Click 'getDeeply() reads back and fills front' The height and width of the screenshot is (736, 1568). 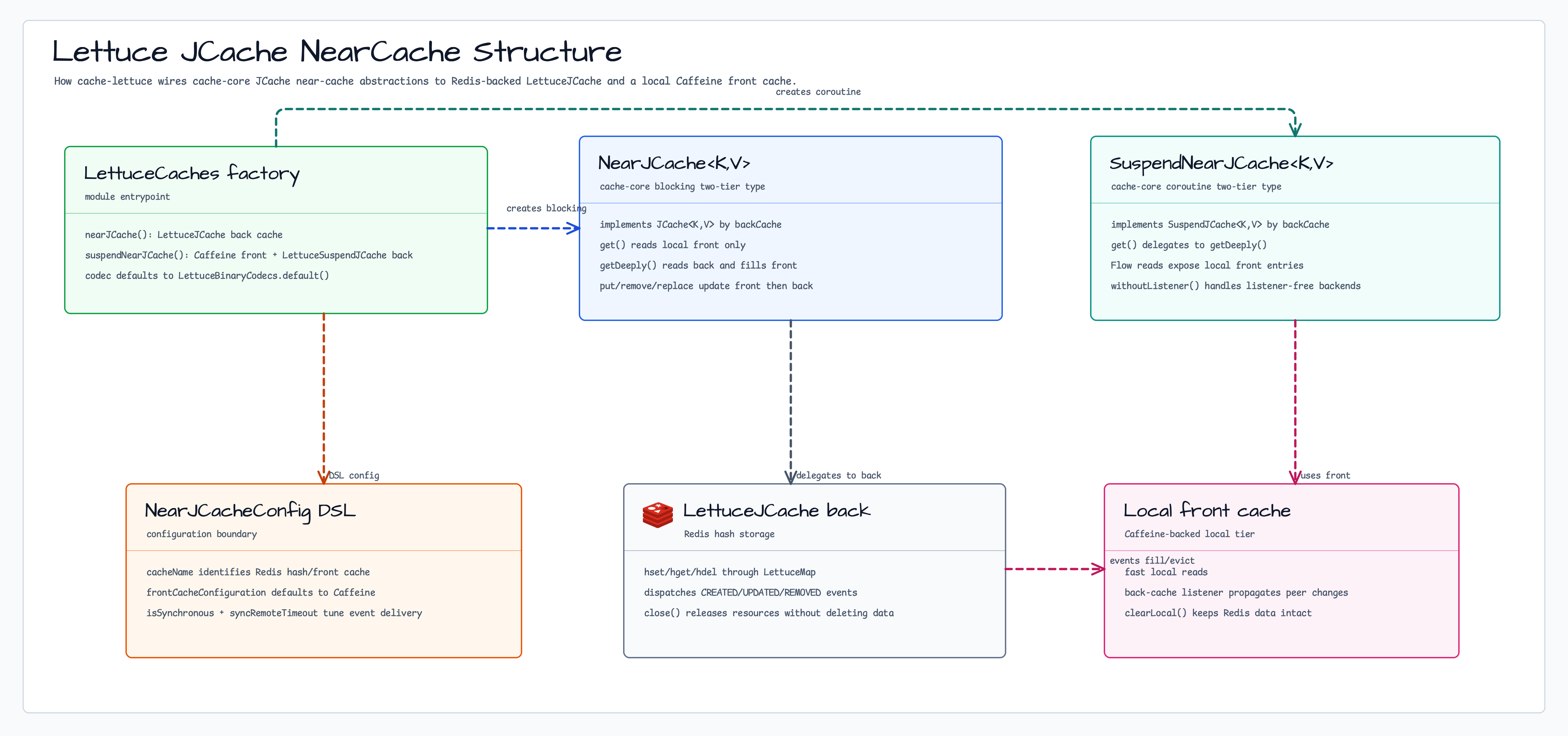pos(698,265)
